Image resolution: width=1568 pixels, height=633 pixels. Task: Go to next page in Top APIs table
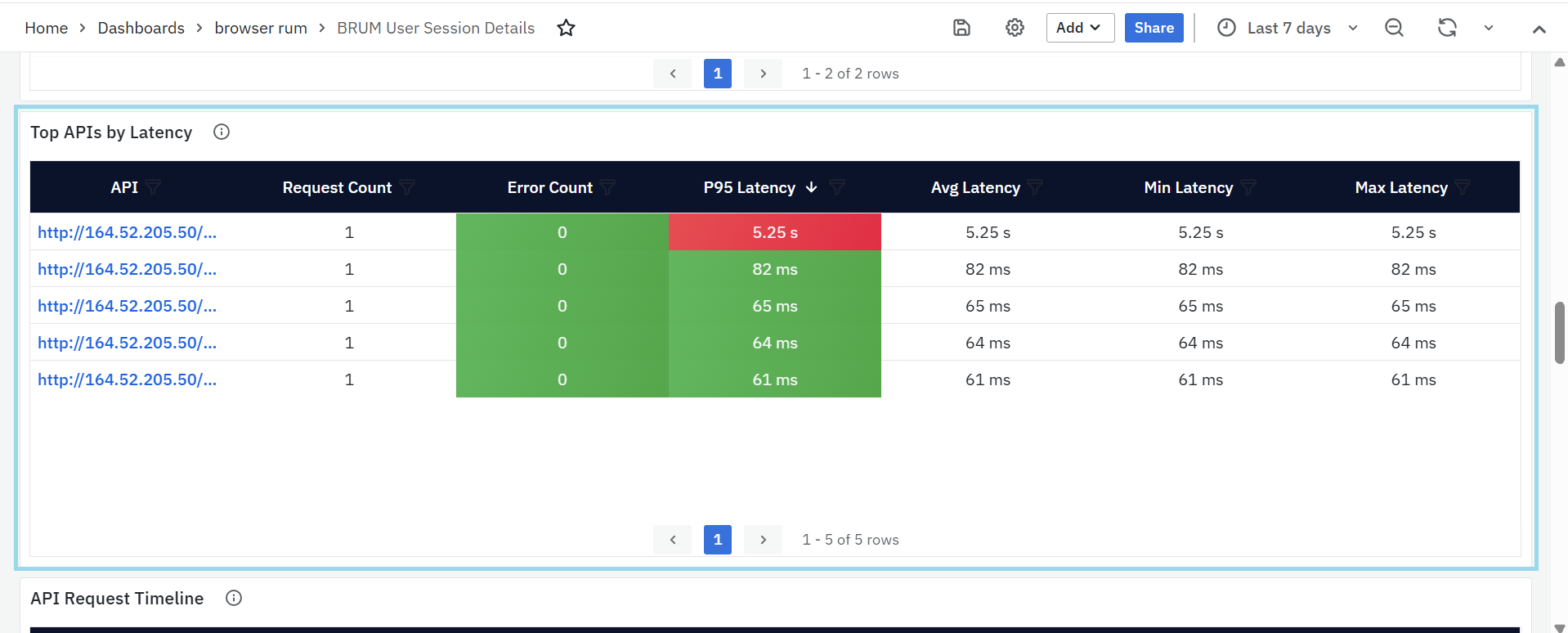(763, 540)
